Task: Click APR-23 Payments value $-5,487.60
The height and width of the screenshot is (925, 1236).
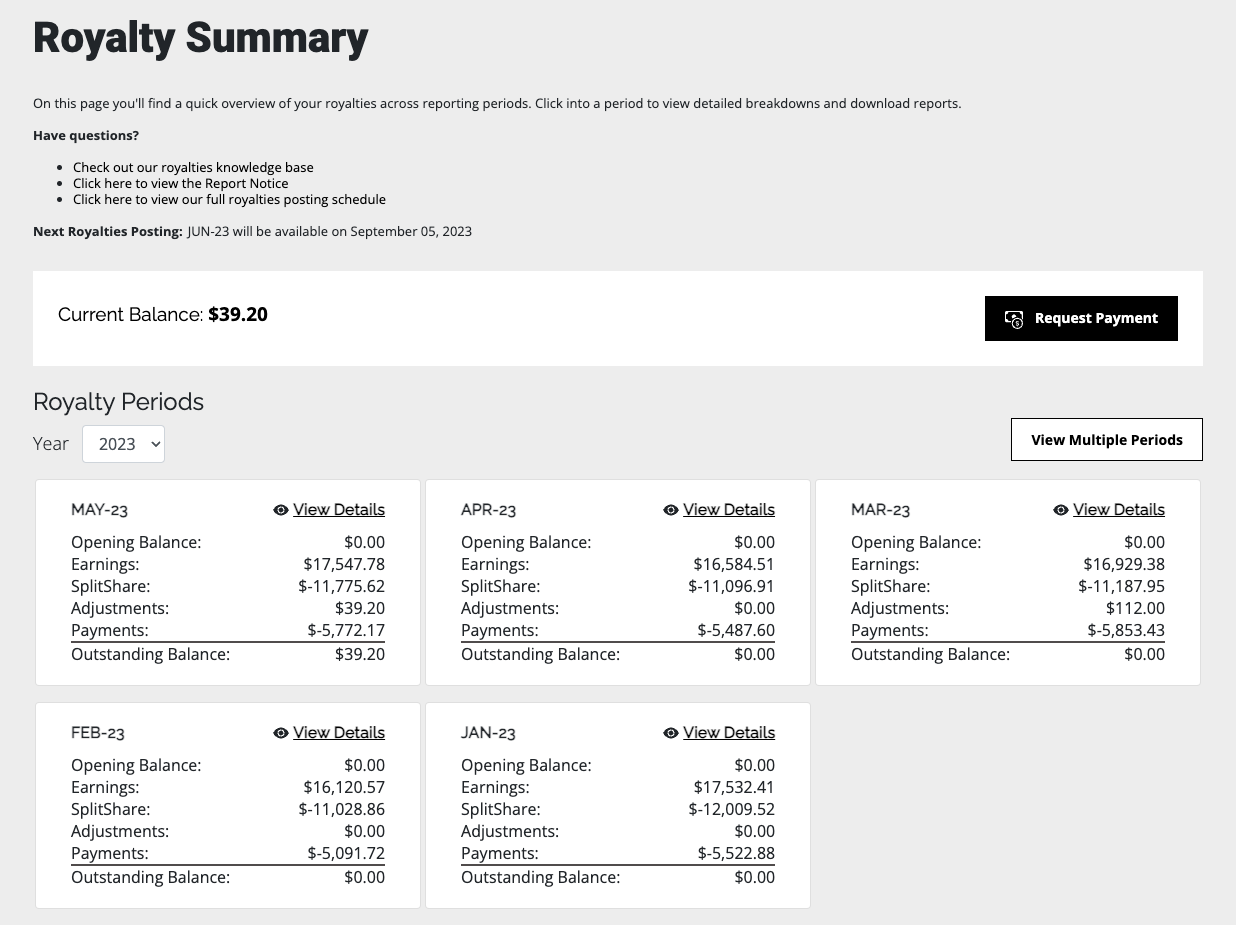Action: (x=736, y=631)
